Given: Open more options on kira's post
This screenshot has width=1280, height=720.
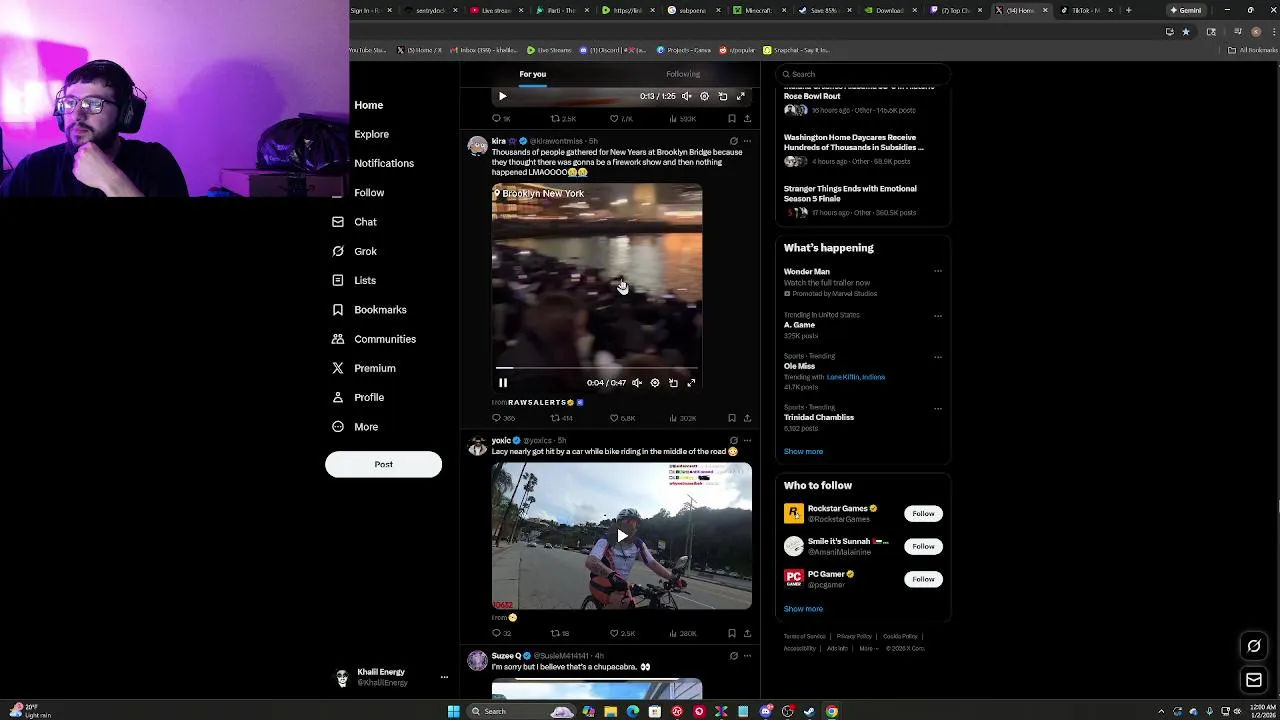Looking at the screenshot, I should [747, 141].
